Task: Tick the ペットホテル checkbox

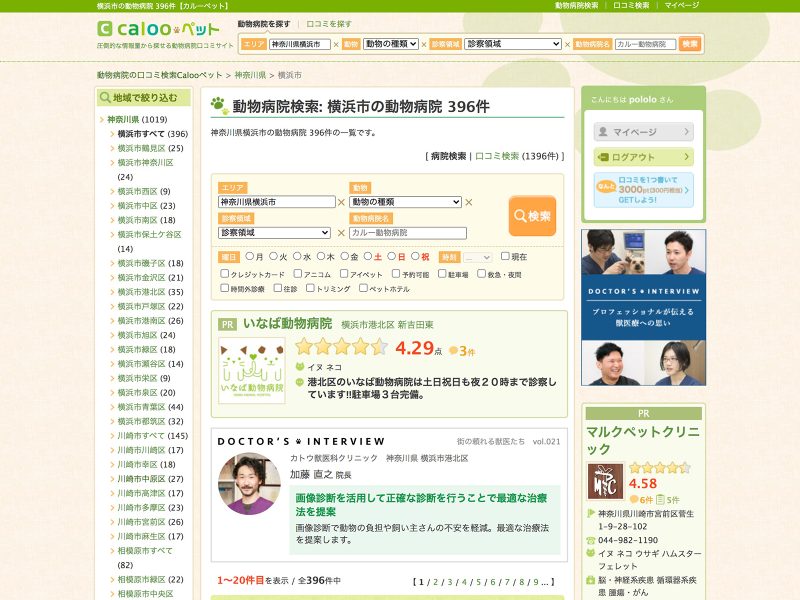Action: click(x=363, y=288)
